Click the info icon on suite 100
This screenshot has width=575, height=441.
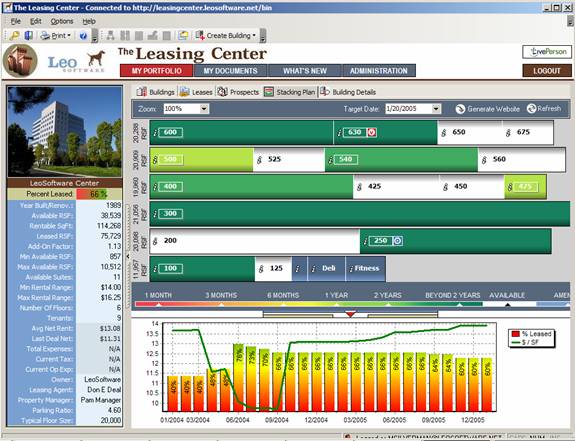pyautogui.click(x=155, y=269)
